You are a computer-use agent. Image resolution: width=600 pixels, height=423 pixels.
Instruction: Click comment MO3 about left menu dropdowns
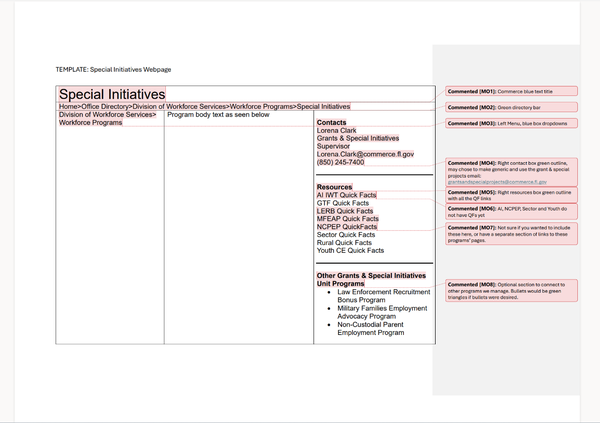tap(511, 123)
